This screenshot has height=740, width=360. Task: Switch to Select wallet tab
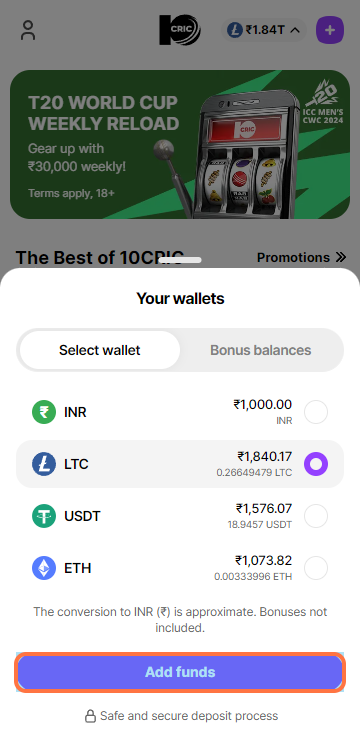(x=100, y=350)
